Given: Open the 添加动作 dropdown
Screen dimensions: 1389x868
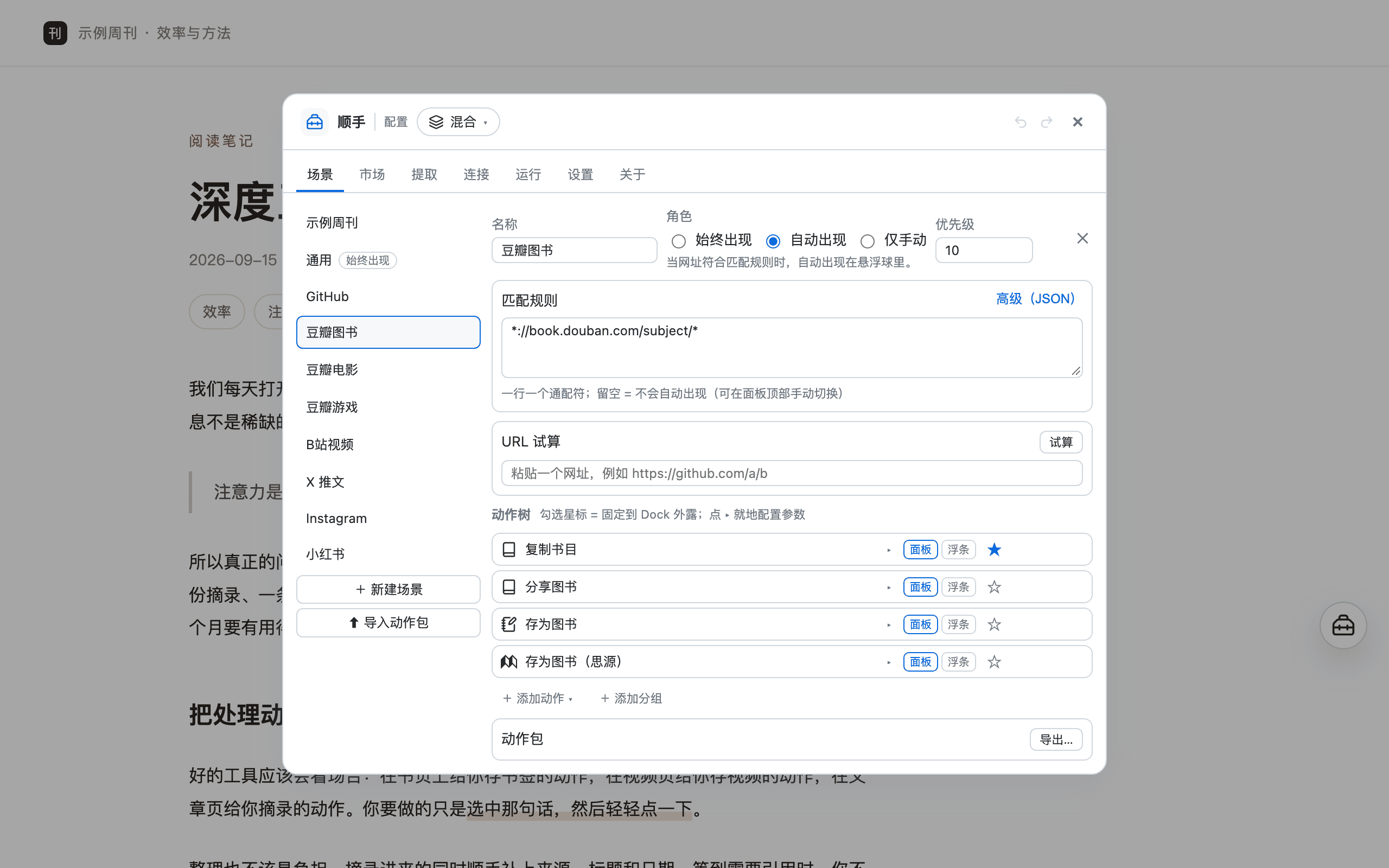Looking at the screenshot, I should click(x=538, y=698).
